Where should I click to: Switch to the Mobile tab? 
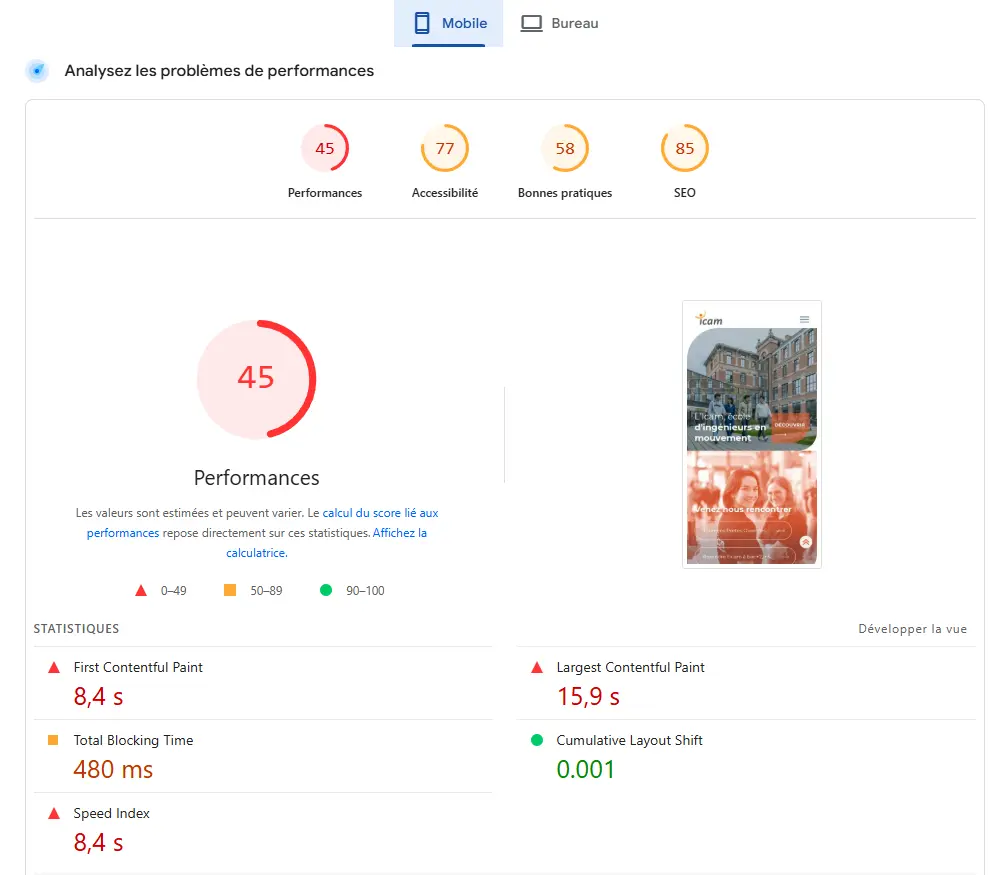click(450, 23)
